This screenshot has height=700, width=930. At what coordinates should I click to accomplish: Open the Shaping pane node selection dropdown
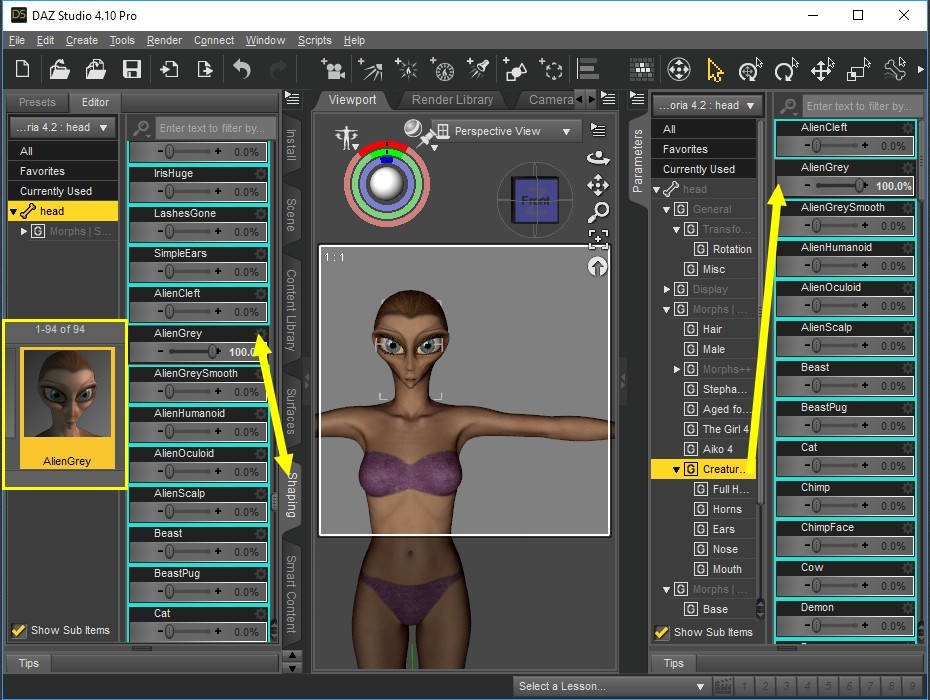[62, 128]
